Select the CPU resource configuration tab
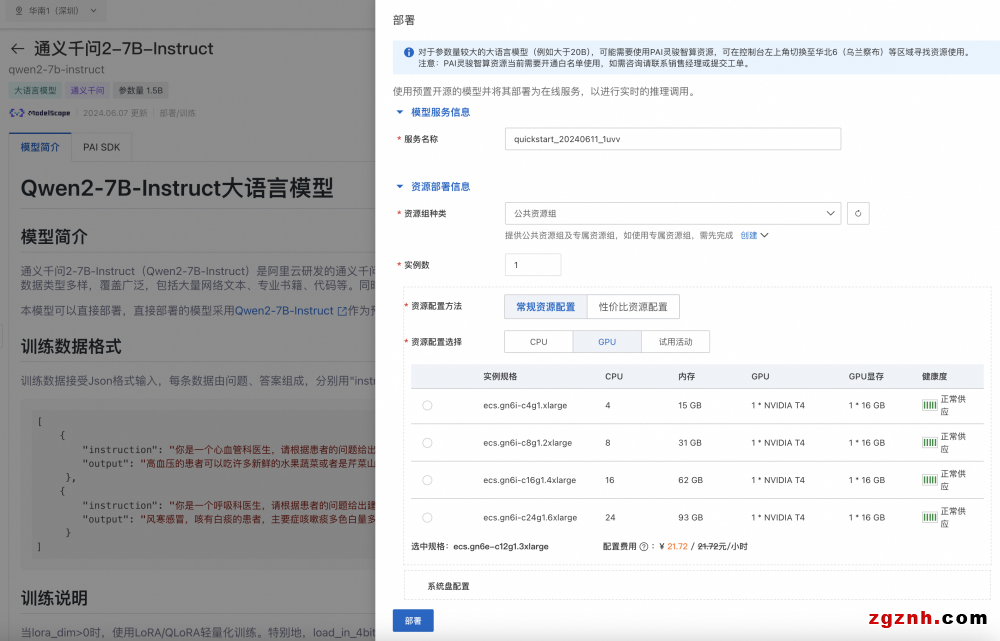Image resolution: width=1000 pixels, height=641 pixels. click(538, 342)
